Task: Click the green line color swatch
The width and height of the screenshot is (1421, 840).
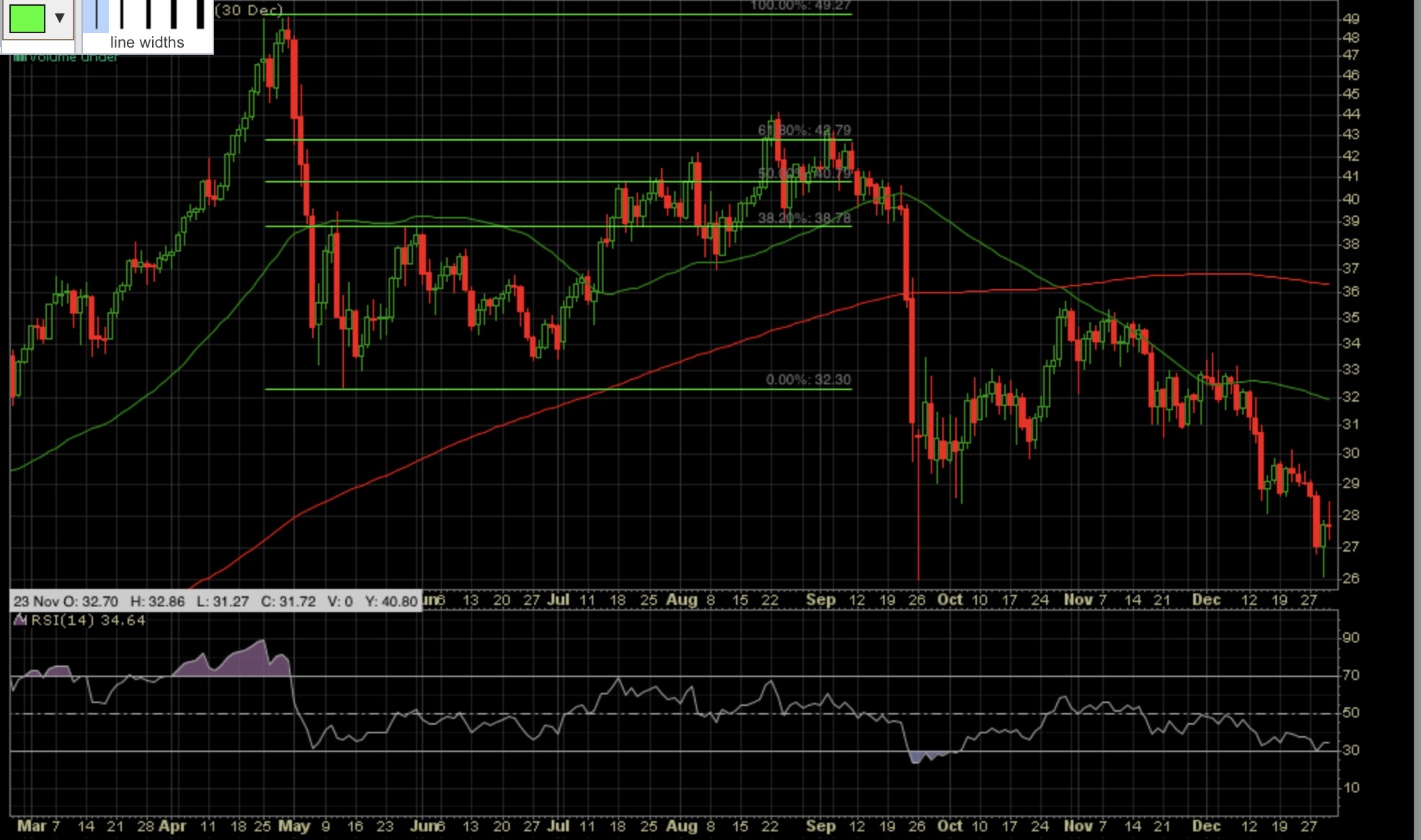Action: 27,18
